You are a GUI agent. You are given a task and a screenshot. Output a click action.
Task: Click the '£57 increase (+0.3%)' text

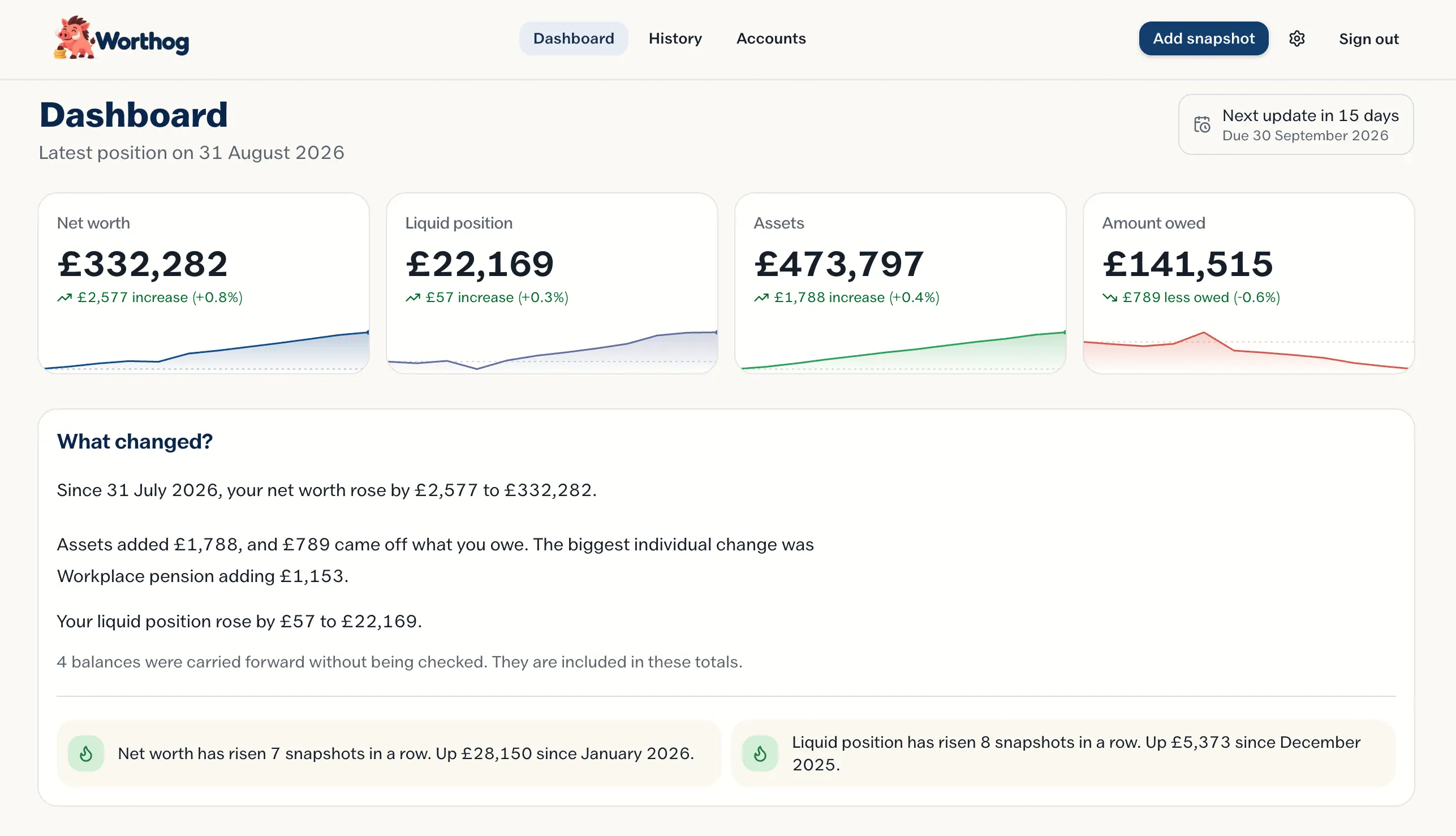pyautogui.click(x=497, y=298)
